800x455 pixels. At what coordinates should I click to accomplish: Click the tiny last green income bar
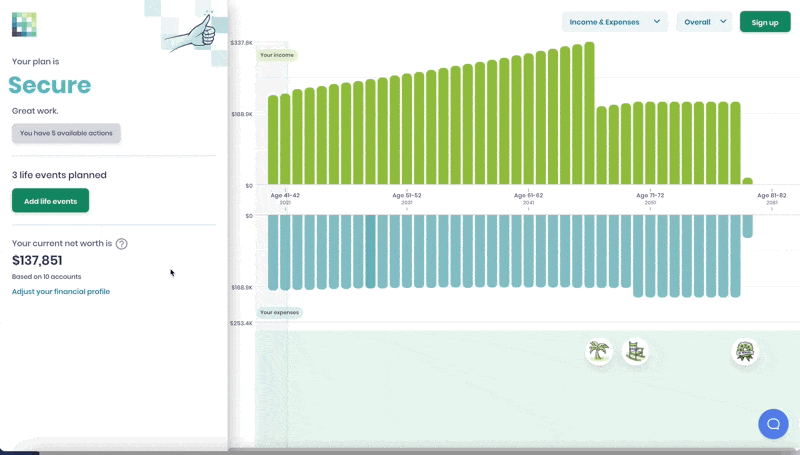(747, 181)
